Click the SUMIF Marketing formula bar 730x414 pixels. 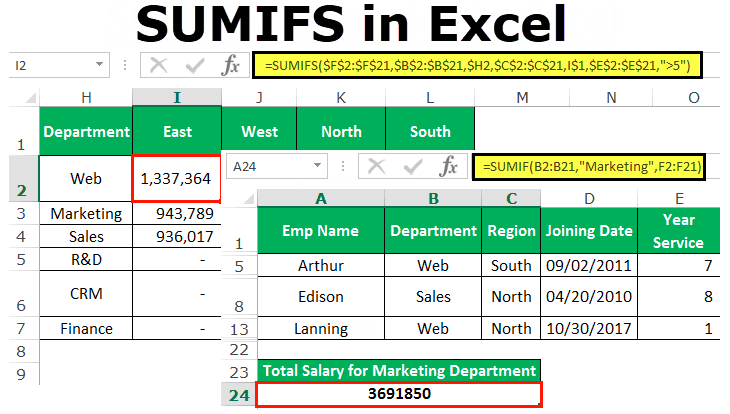tap(591, 166)
